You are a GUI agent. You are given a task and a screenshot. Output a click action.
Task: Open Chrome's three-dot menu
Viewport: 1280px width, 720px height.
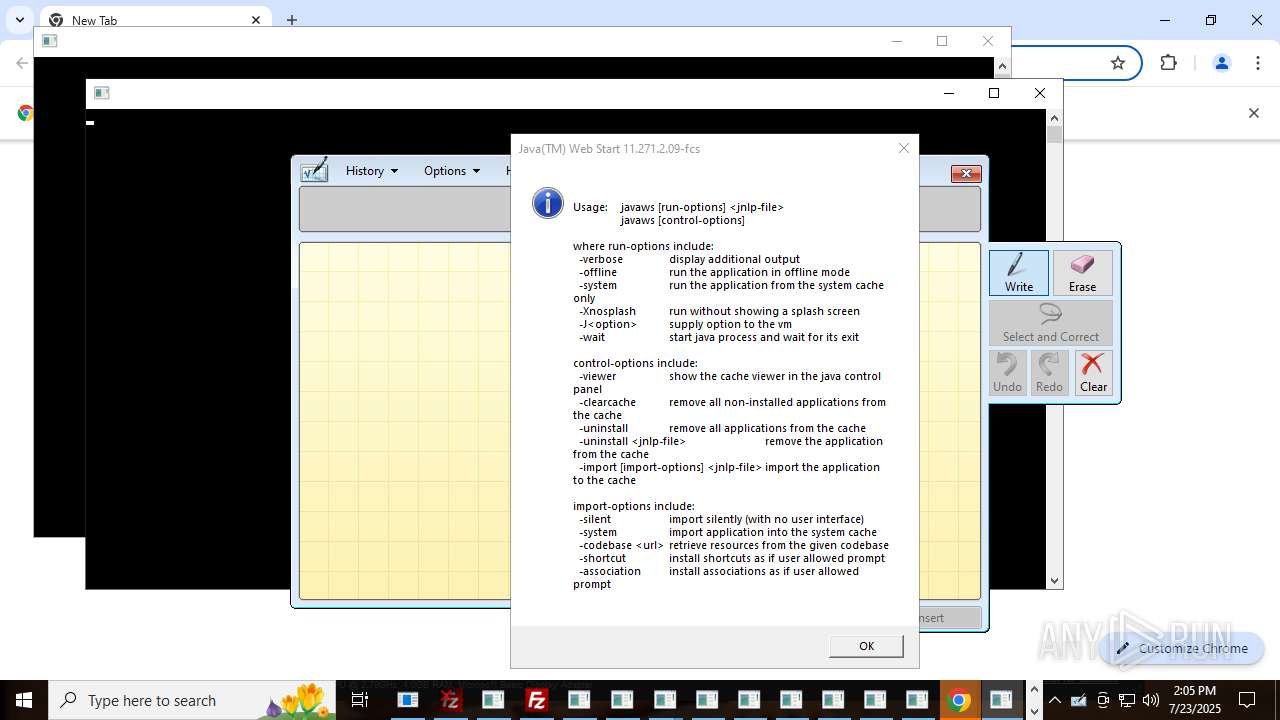click(1258, 63)
